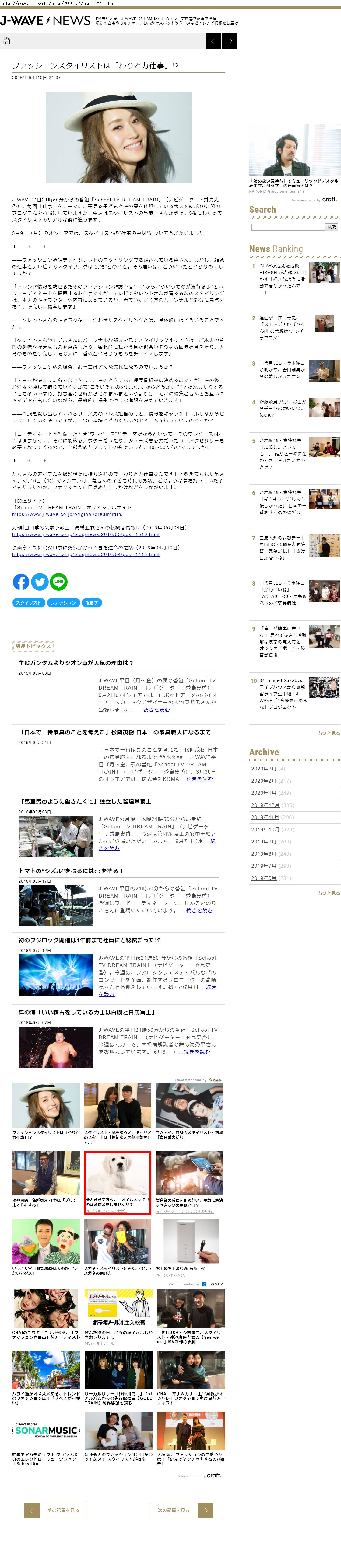This screenshot has height=1568, width=341.
Task: Open the 亀恭子 tag
Action: 91,603
